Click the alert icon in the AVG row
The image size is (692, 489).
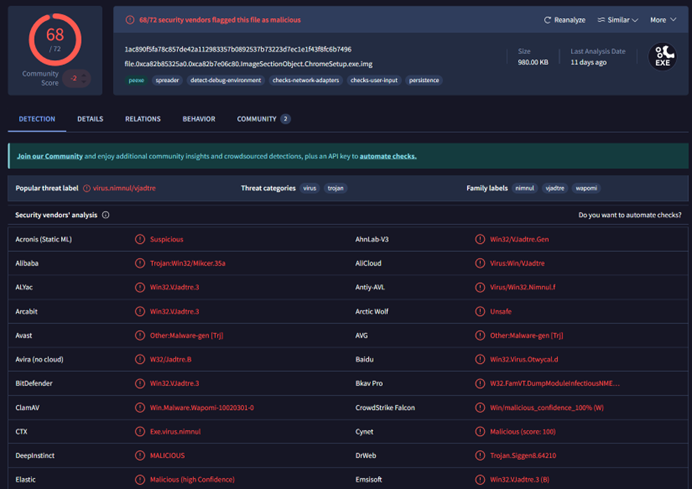coord(480,335)
